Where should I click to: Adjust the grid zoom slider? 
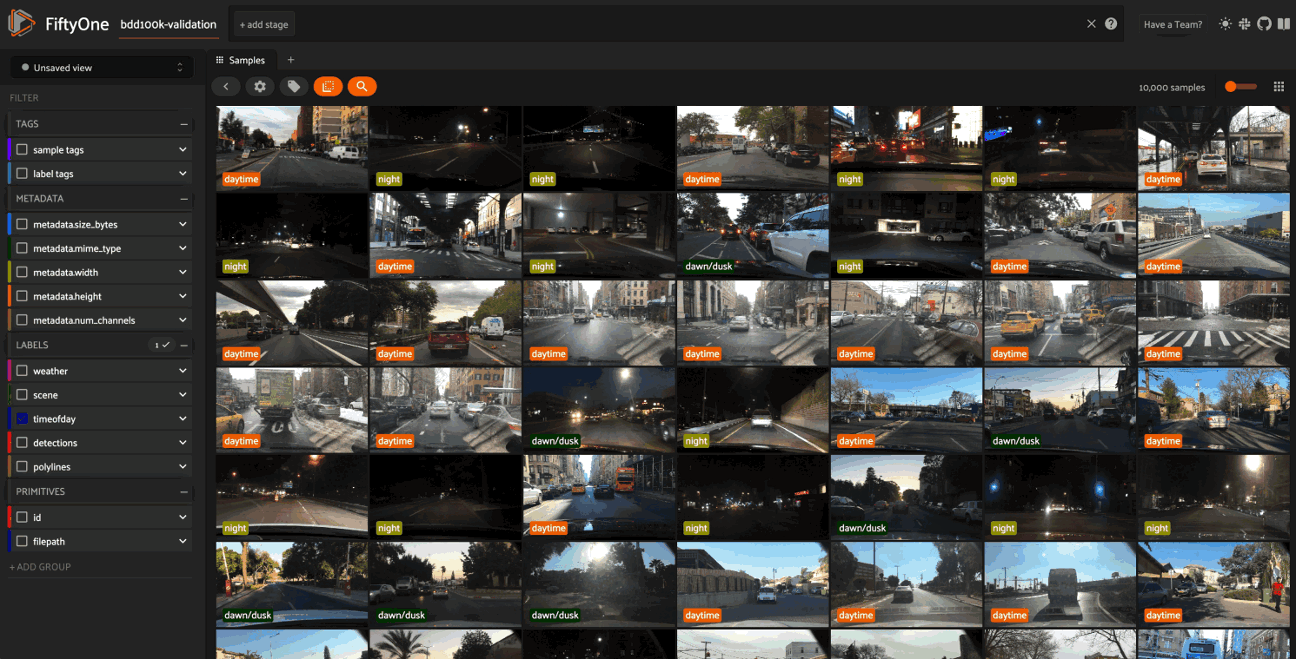click(1240, 87)
